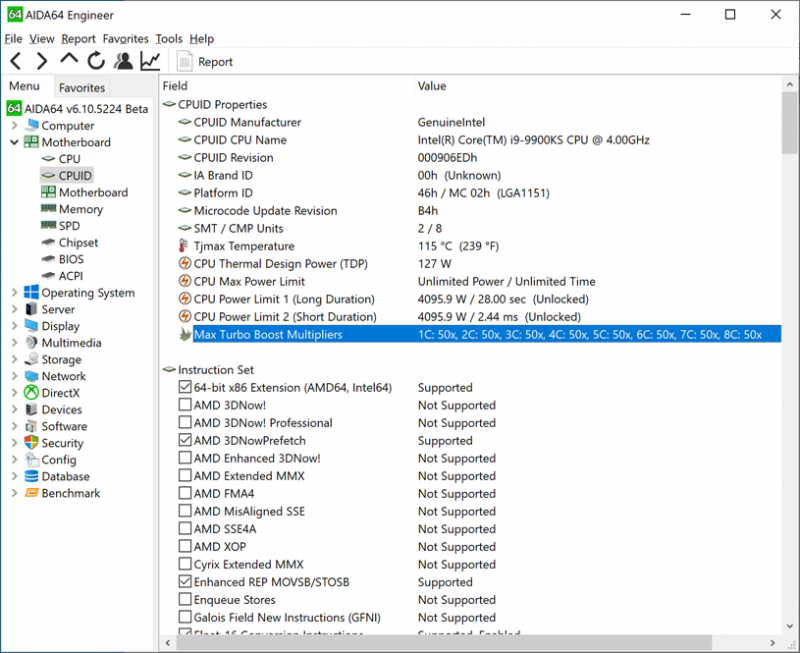Screen dimensions: 800x653
Task: Click the Chipset chip icon
Action: click(x=48, y=242)
